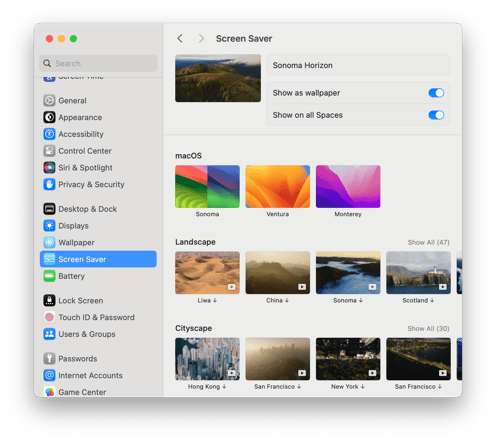This screenshot has height=442, width=496.
Task: Click the Displays sun icon
Action: pyautogui.click(x=49, y=226)
